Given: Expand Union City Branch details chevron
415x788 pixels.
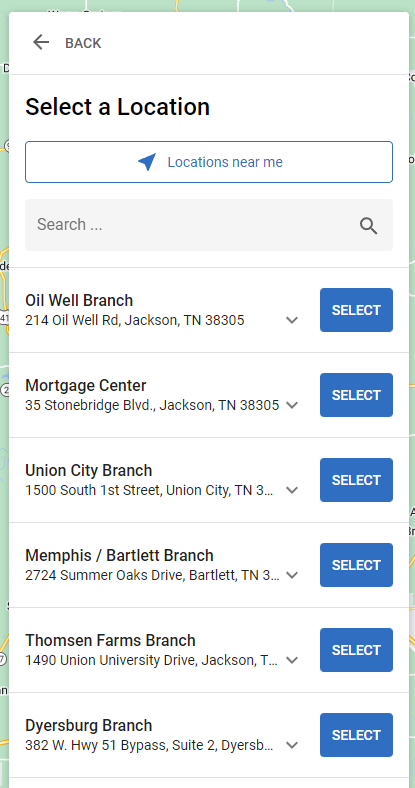Looking at the screenshot, I should [x=292, y=490].
